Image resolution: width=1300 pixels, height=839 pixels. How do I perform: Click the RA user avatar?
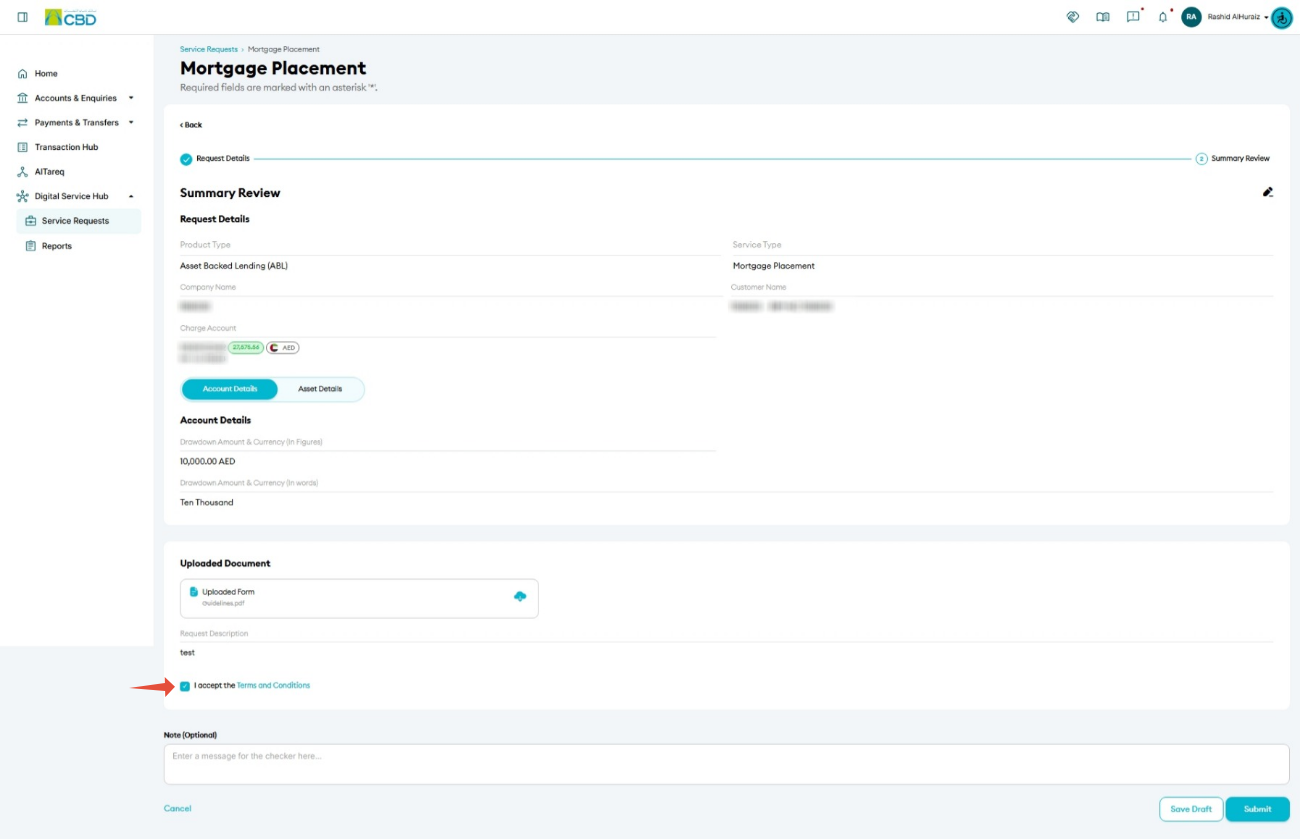point(1191,17)
